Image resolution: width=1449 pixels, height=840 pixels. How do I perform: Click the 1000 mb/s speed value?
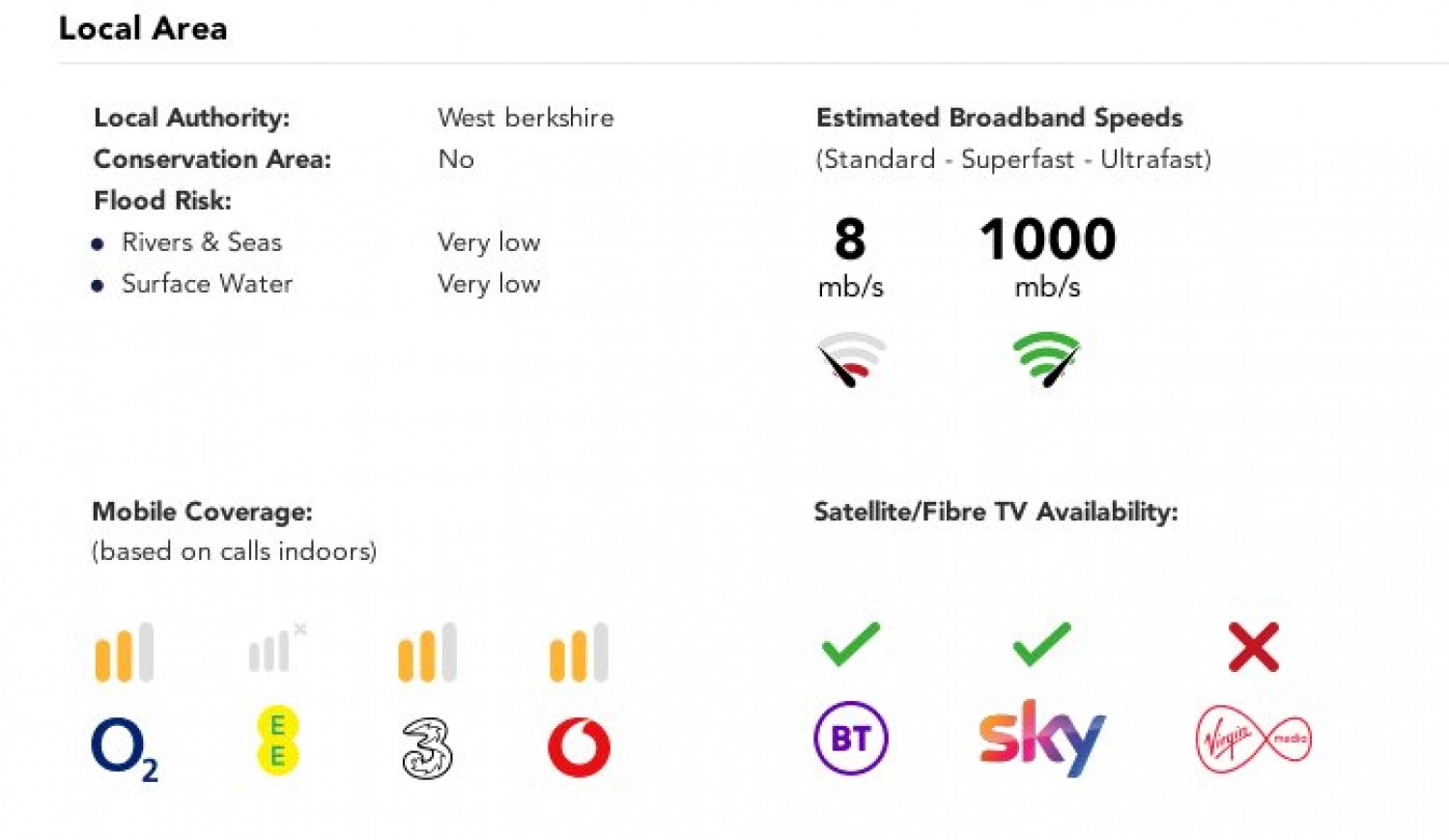click(x=1047, y=239)
